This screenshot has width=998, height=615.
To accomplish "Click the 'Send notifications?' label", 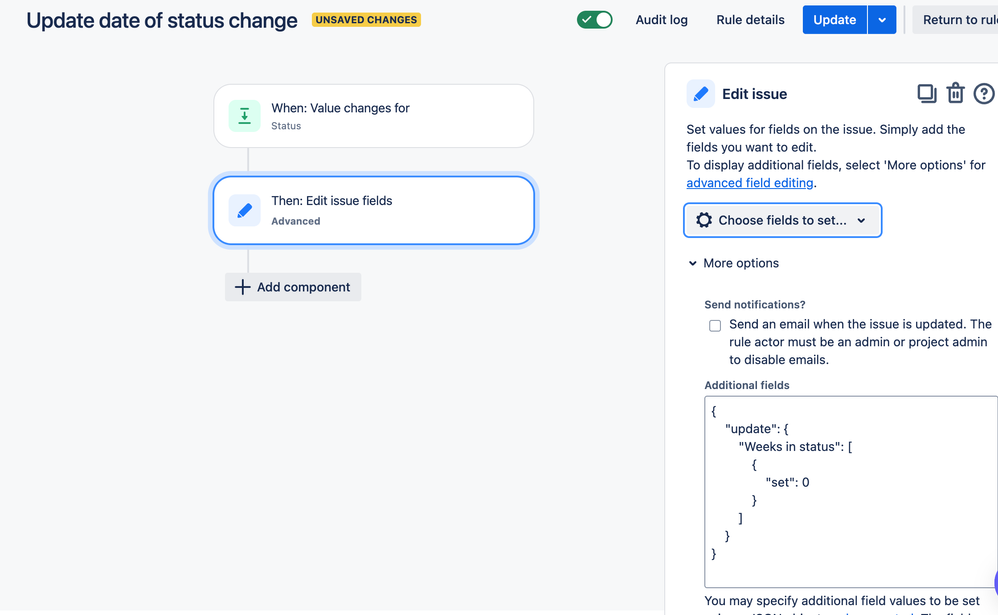I will (755, 304).
